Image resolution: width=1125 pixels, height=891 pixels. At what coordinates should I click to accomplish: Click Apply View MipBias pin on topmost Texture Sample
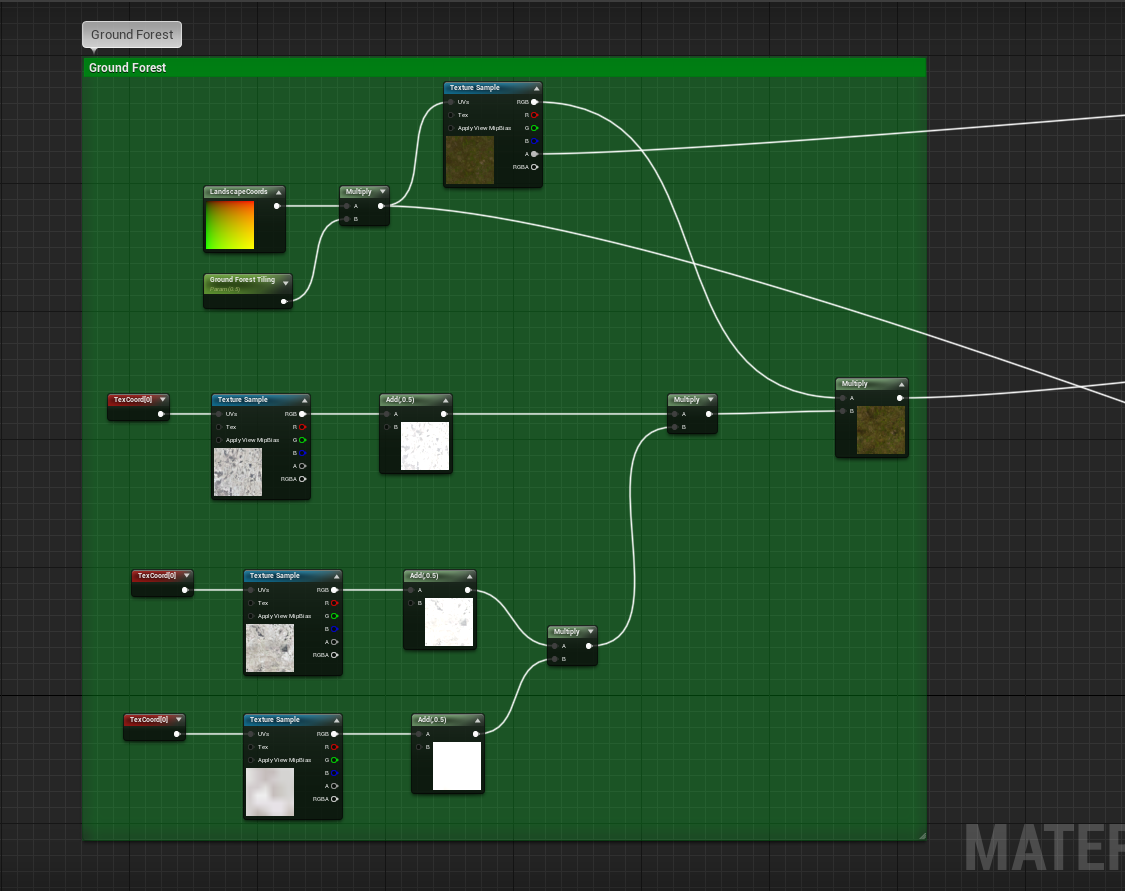tap(451, 128)
